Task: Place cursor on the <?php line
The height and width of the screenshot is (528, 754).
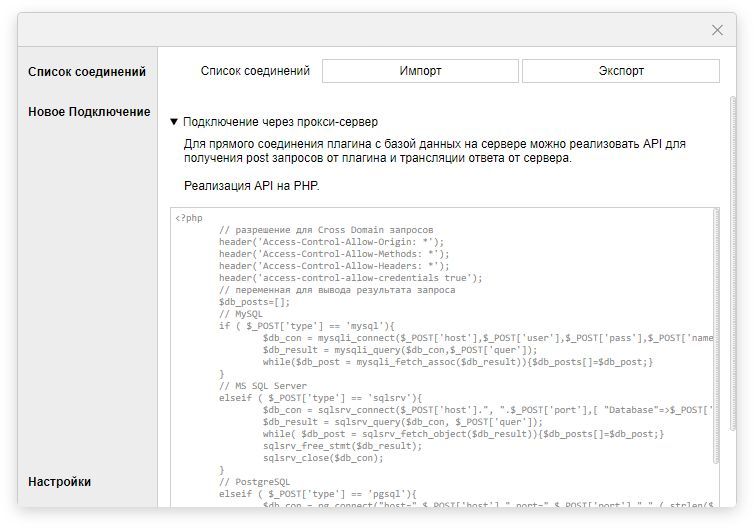Action: (189, 217)
